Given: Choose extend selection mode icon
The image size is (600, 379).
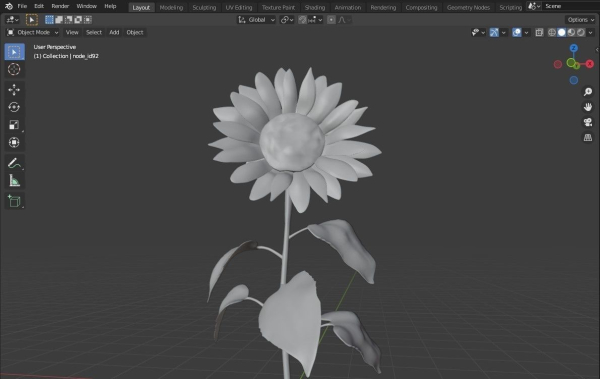Looking at the screenshot, I should point(59,20).
